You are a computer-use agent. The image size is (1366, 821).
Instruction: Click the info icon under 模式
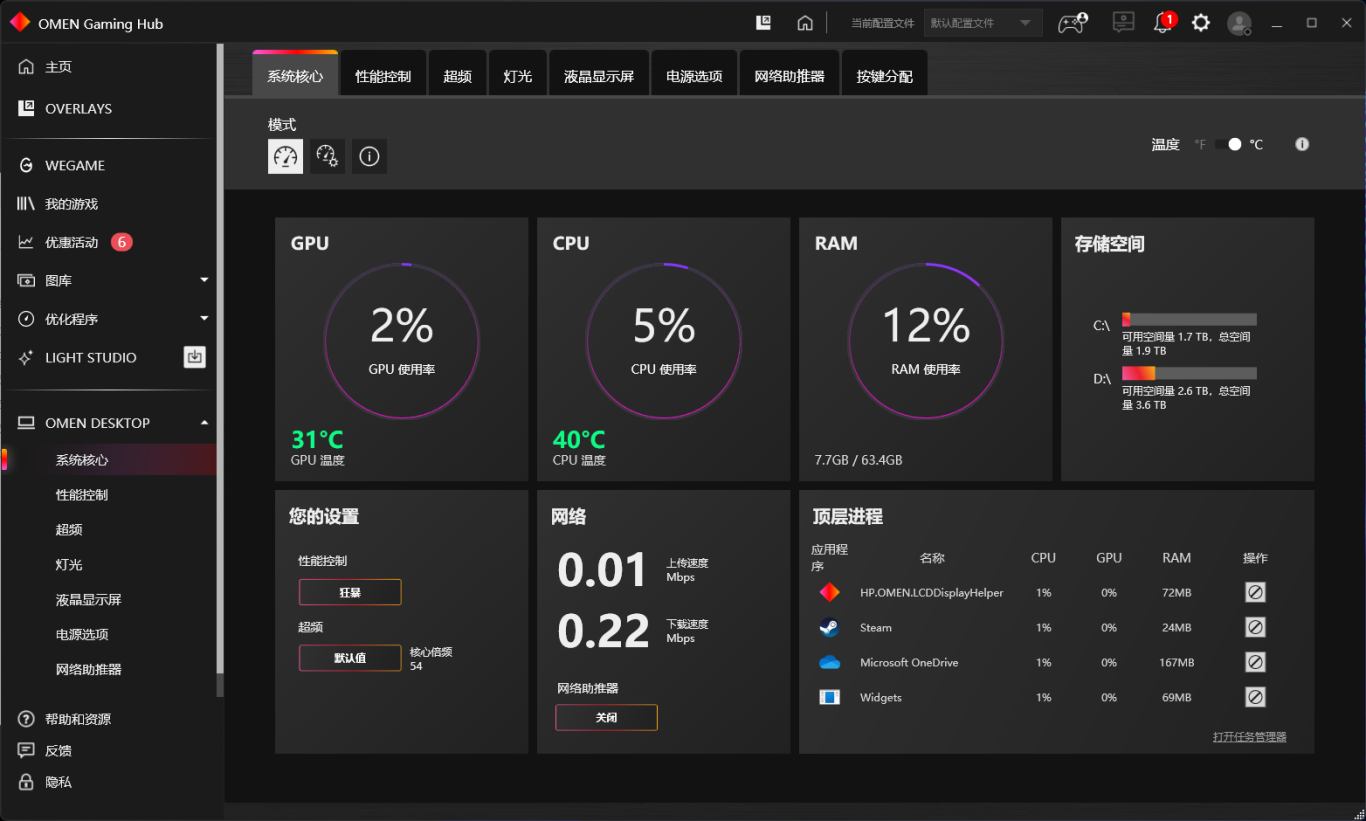(369, 156)
